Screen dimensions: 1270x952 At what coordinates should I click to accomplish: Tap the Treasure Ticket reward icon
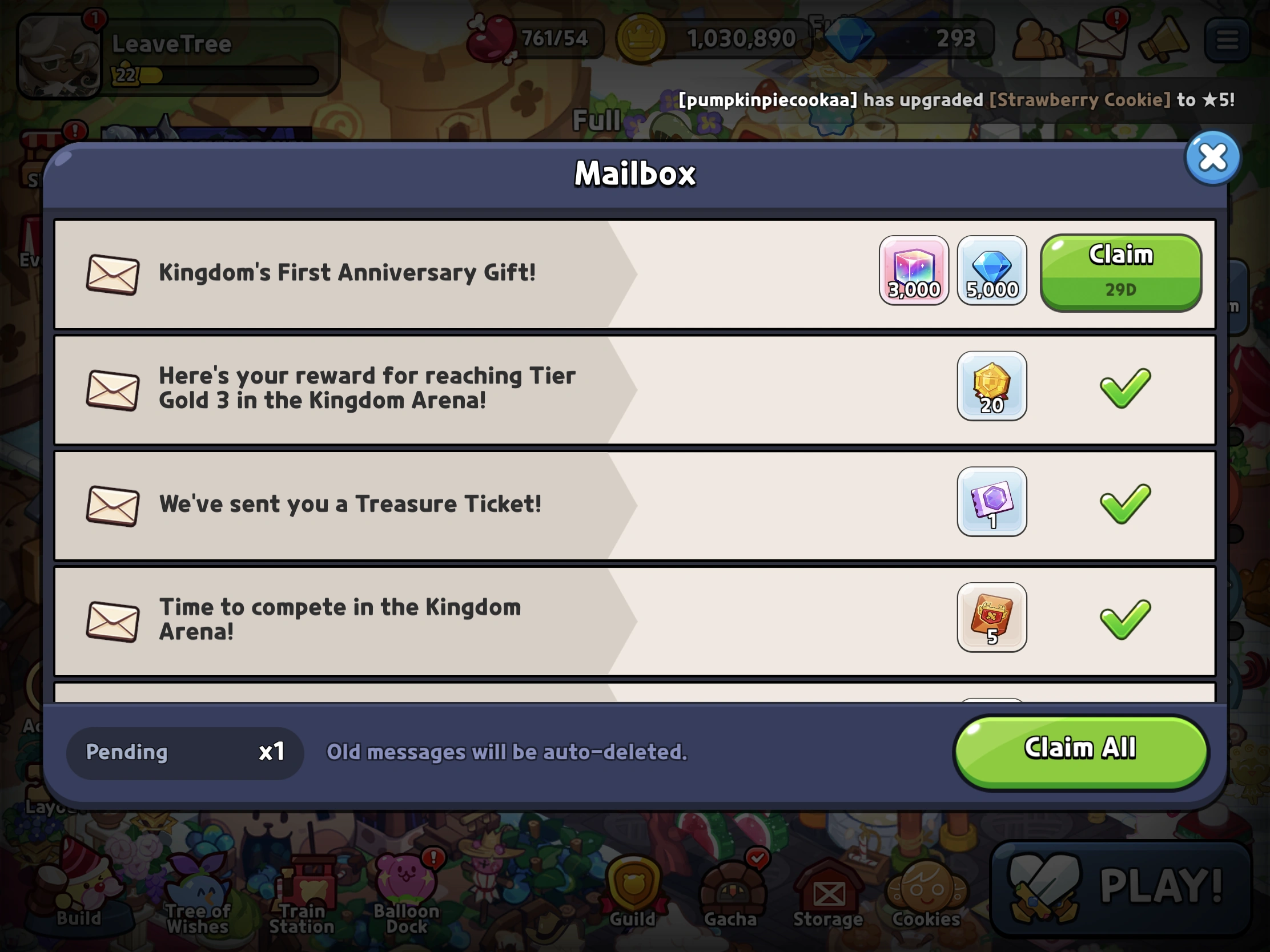coord(991,502)
